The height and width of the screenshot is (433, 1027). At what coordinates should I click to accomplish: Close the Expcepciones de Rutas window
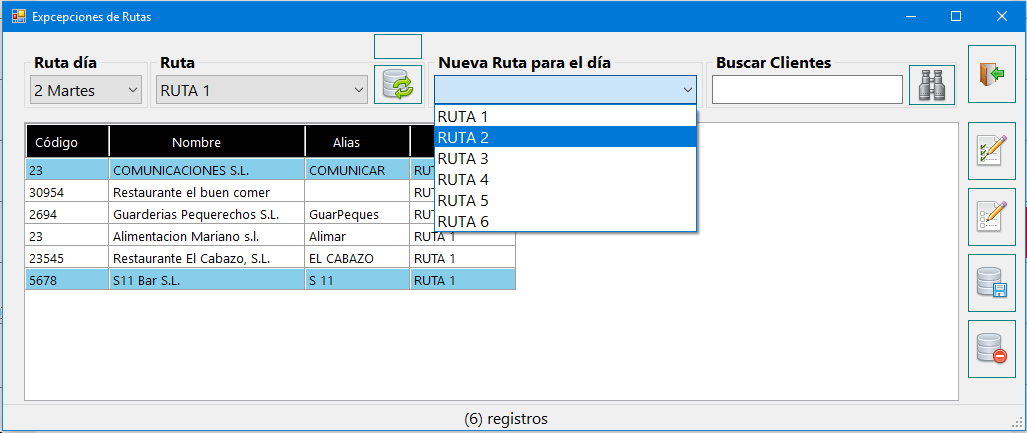tap(1001, 16)
